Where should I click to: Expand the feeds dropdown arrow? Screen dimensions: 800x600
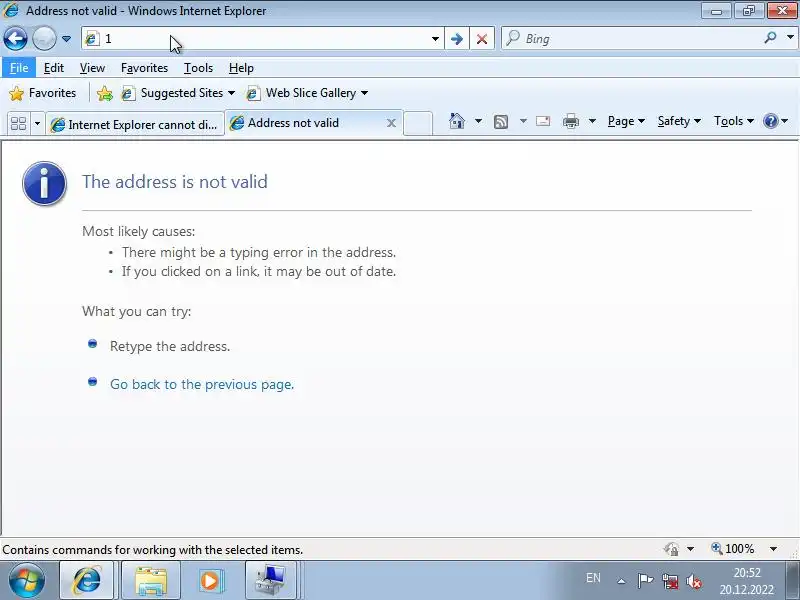click(523, 121)
